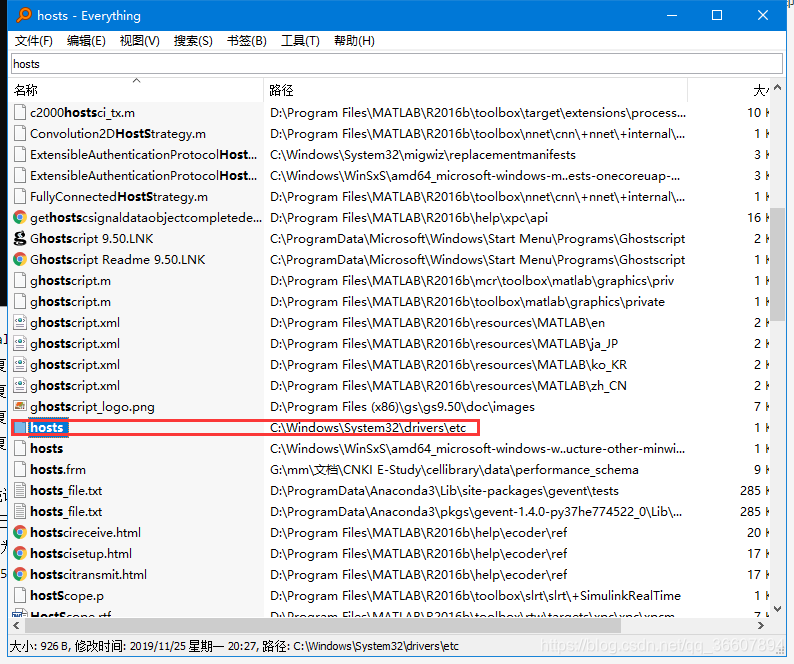Screen dimensions: 794x664
Task: Click the status bar file details text
Action: (x=234, y=646)
